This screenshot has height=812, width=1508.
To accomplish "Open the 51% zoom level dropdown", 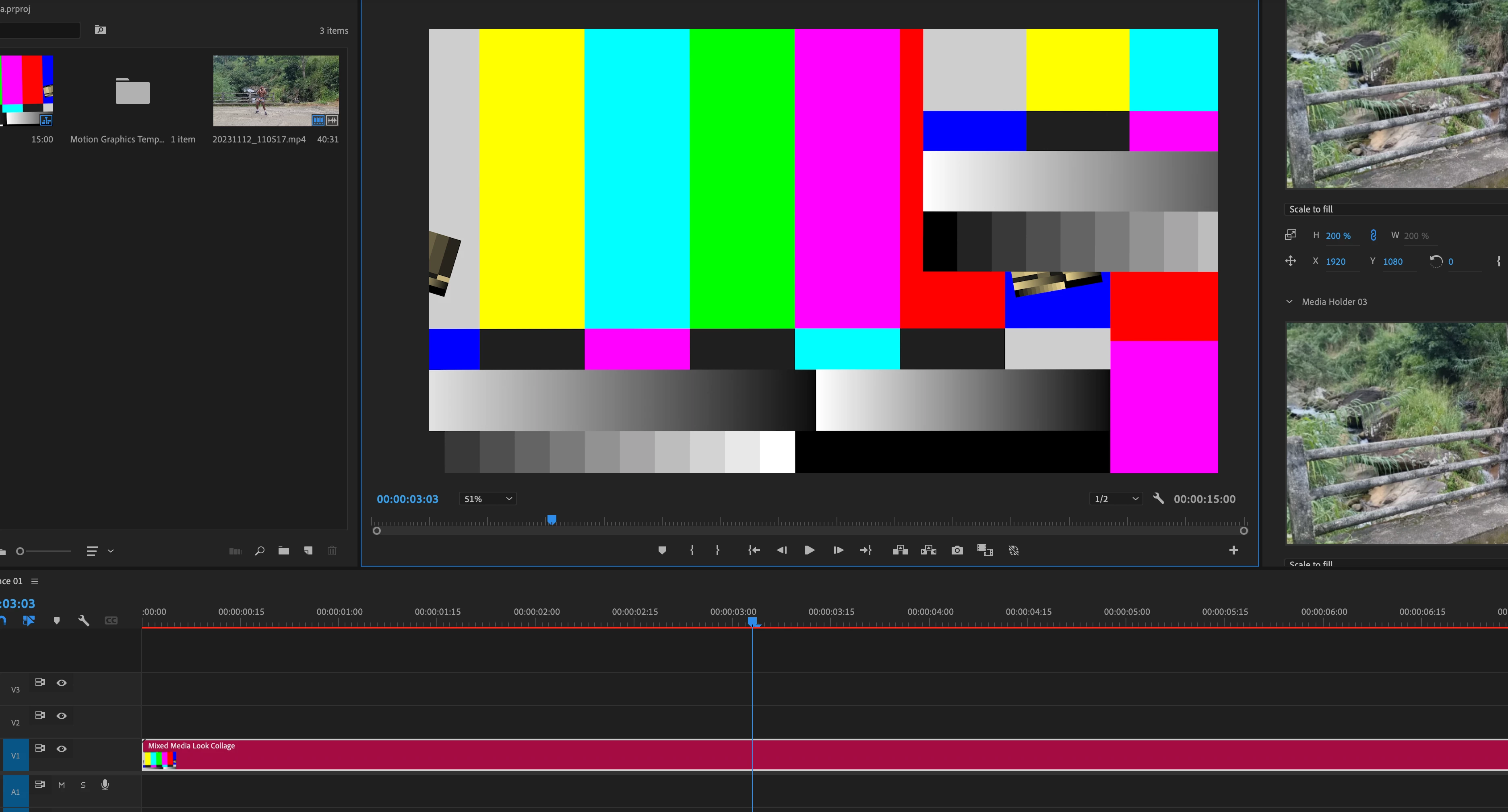I will click(488, 499).
